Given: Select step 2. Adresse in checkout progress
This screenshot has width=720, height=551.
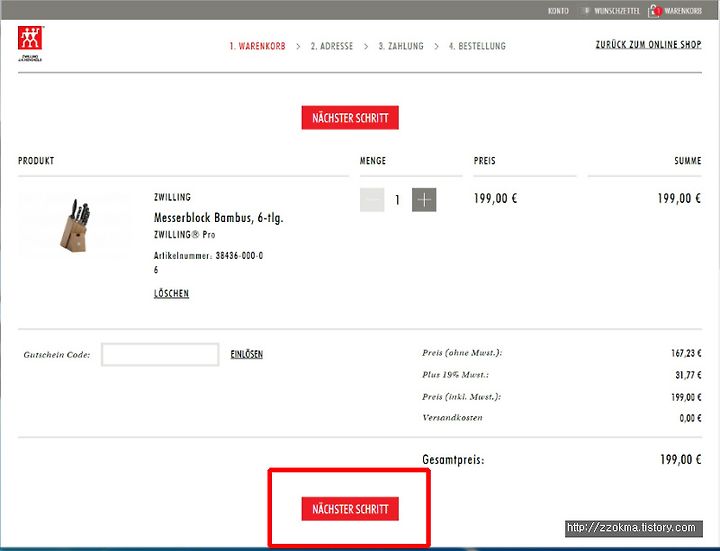Looking at the screenshot, I should (x=332, y=46).
